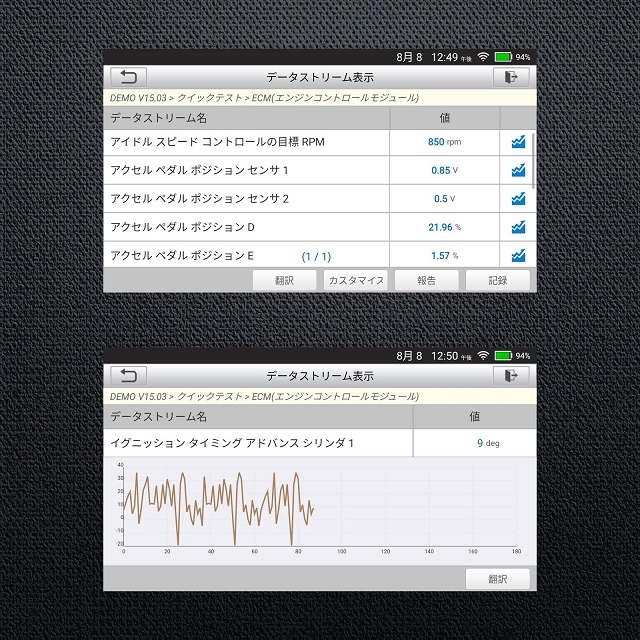Screen dimensions: 640x640
Task: Open graph for アクセル ペダル ポジション センサ 2
Action: pyautogui.click(x=517, y=199)
